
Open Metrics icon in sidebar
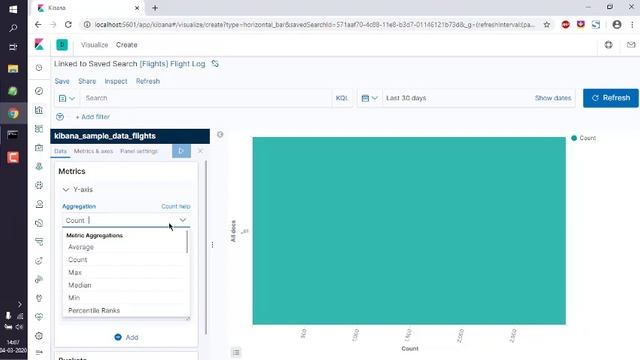tap(39, 204)
